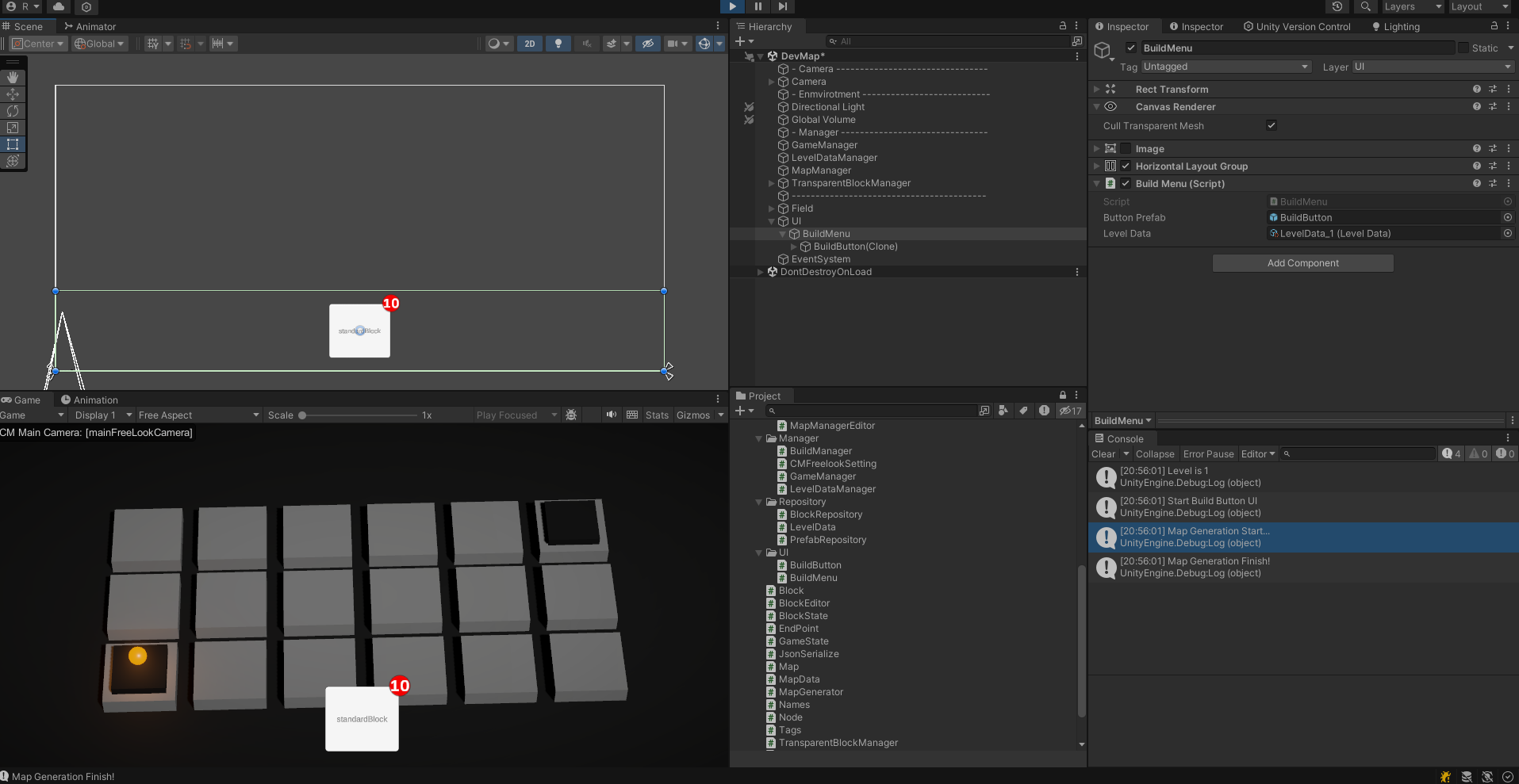Click the Play button to toggle play mode
The image size is (1519, 784).
732,6
